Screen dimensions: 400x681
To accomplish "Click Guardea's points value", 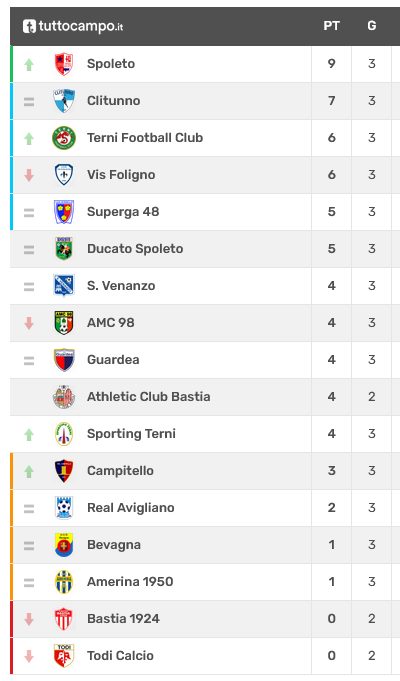I will pos(331,360).
